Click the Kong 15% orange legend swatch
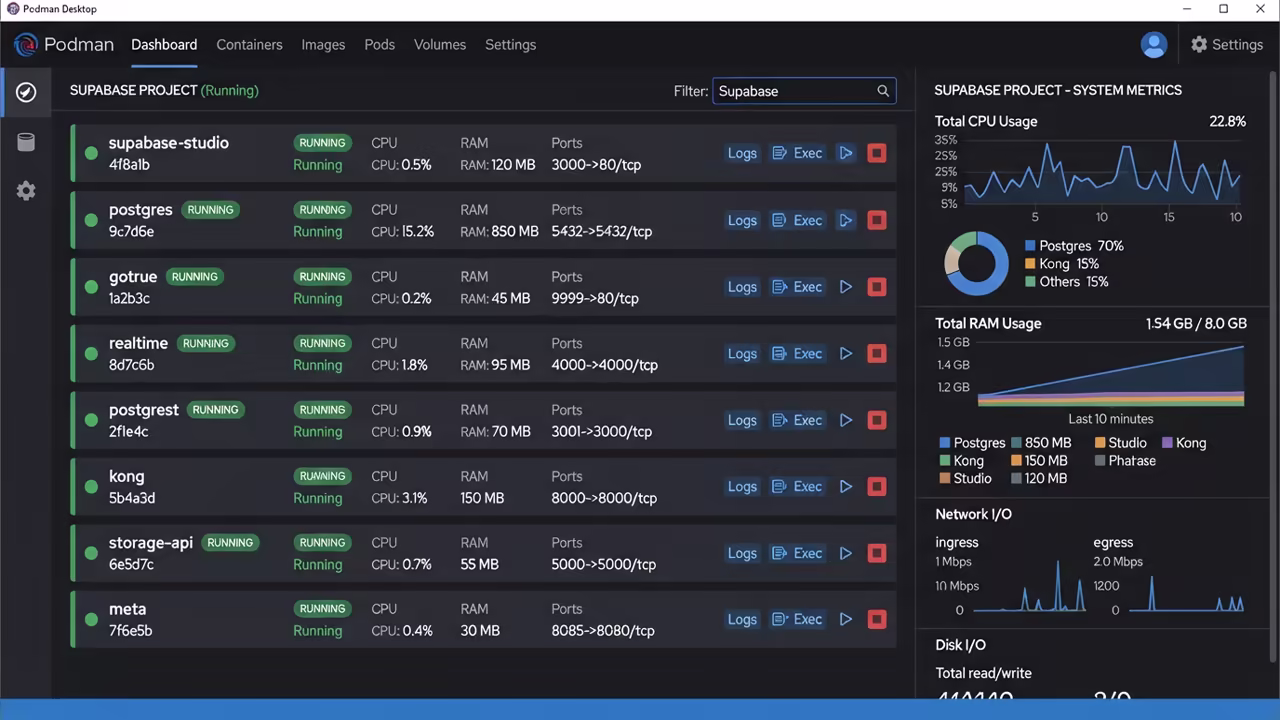The image size is (1280, 720). [1030, 264]
